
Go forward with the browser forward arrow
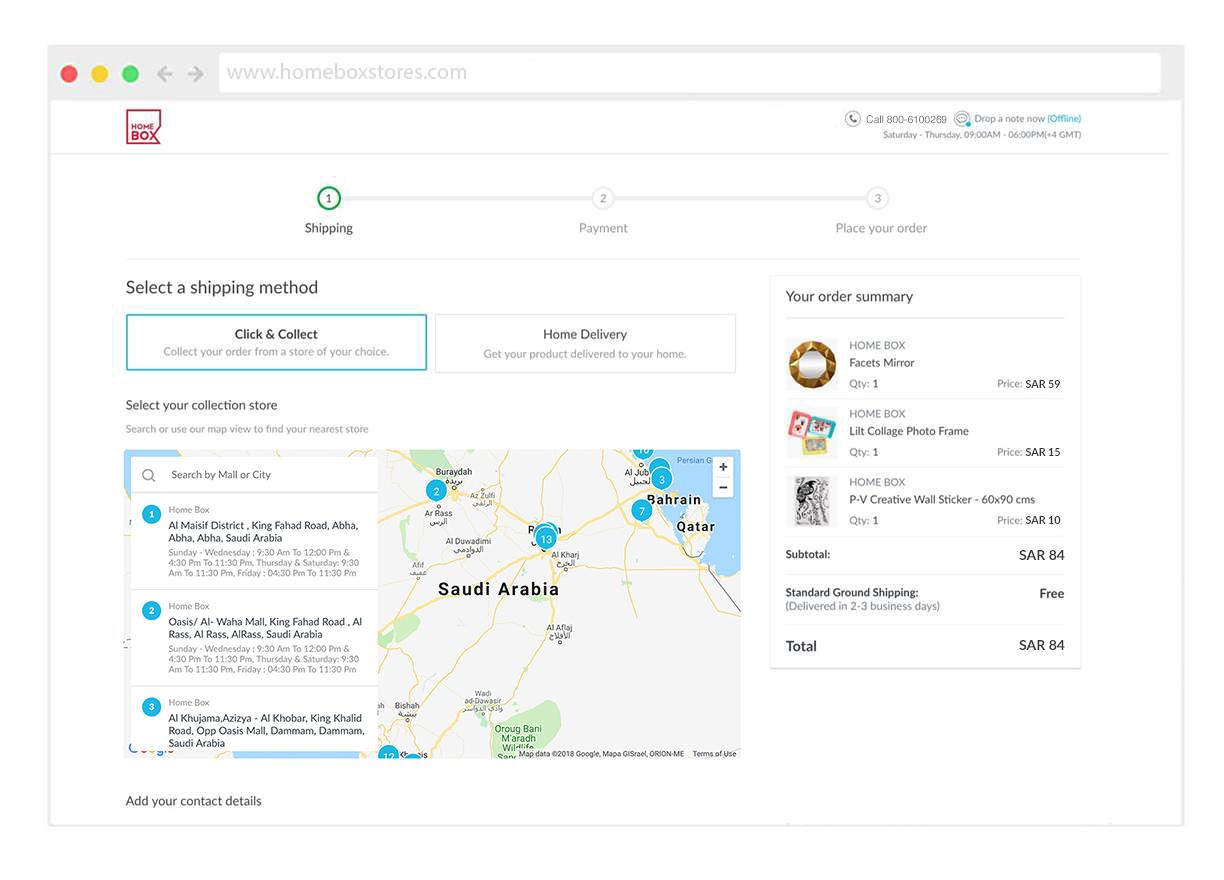point(196,74)
